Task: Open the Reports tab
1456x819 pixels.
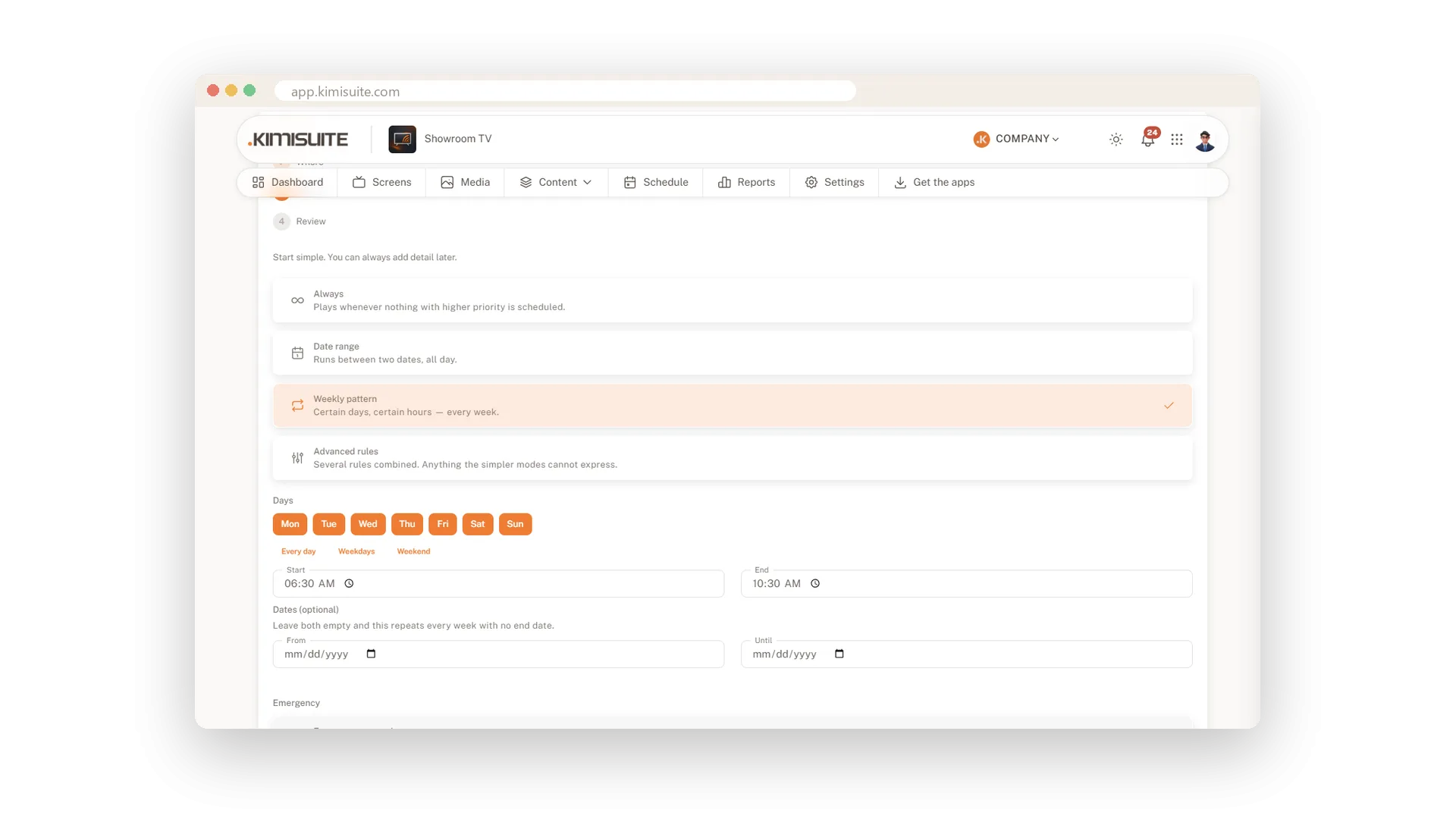Action: 746,182
